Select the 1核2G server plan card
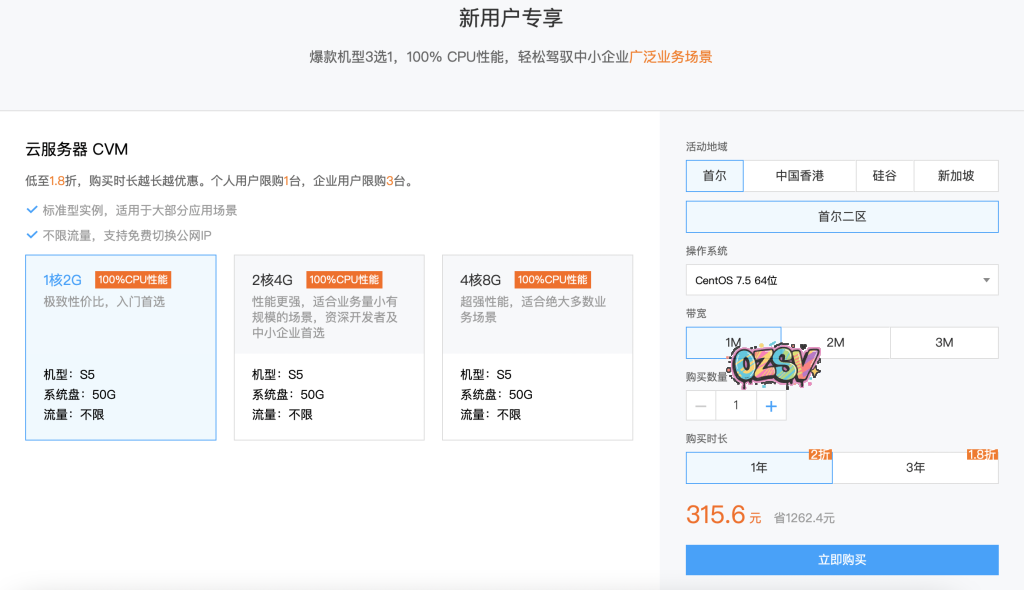The width and height of the screenshot is (1024, 590). click(121, 348)
